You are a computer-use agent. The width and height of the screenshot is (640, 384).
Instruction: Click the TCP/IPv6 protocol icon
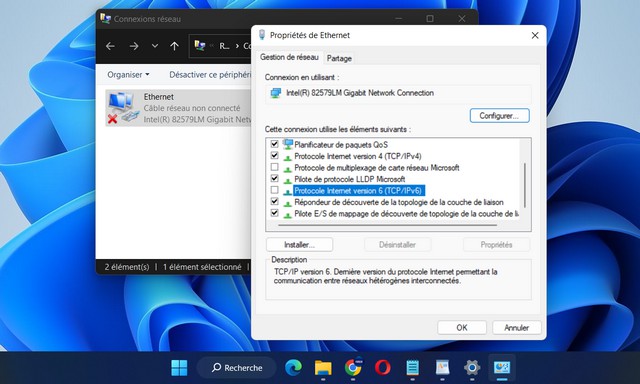coord(288,191)
